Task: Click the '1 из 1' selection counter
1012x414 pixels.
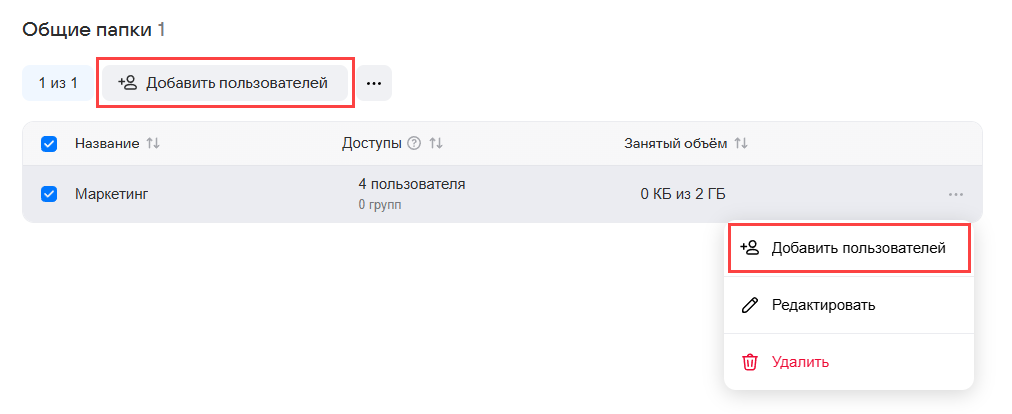Action: tap(58, 83)
